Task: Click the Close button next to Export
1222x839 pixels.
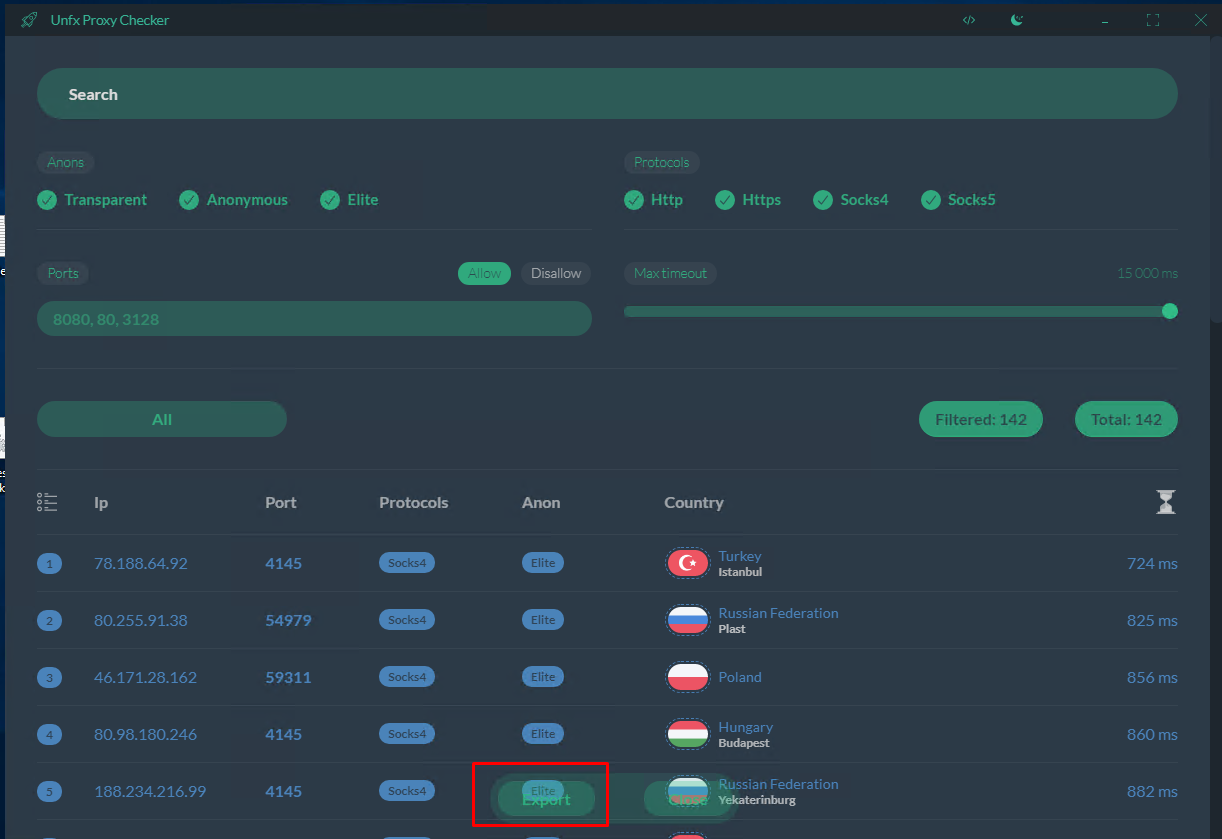Action: (x=688, y=799)
